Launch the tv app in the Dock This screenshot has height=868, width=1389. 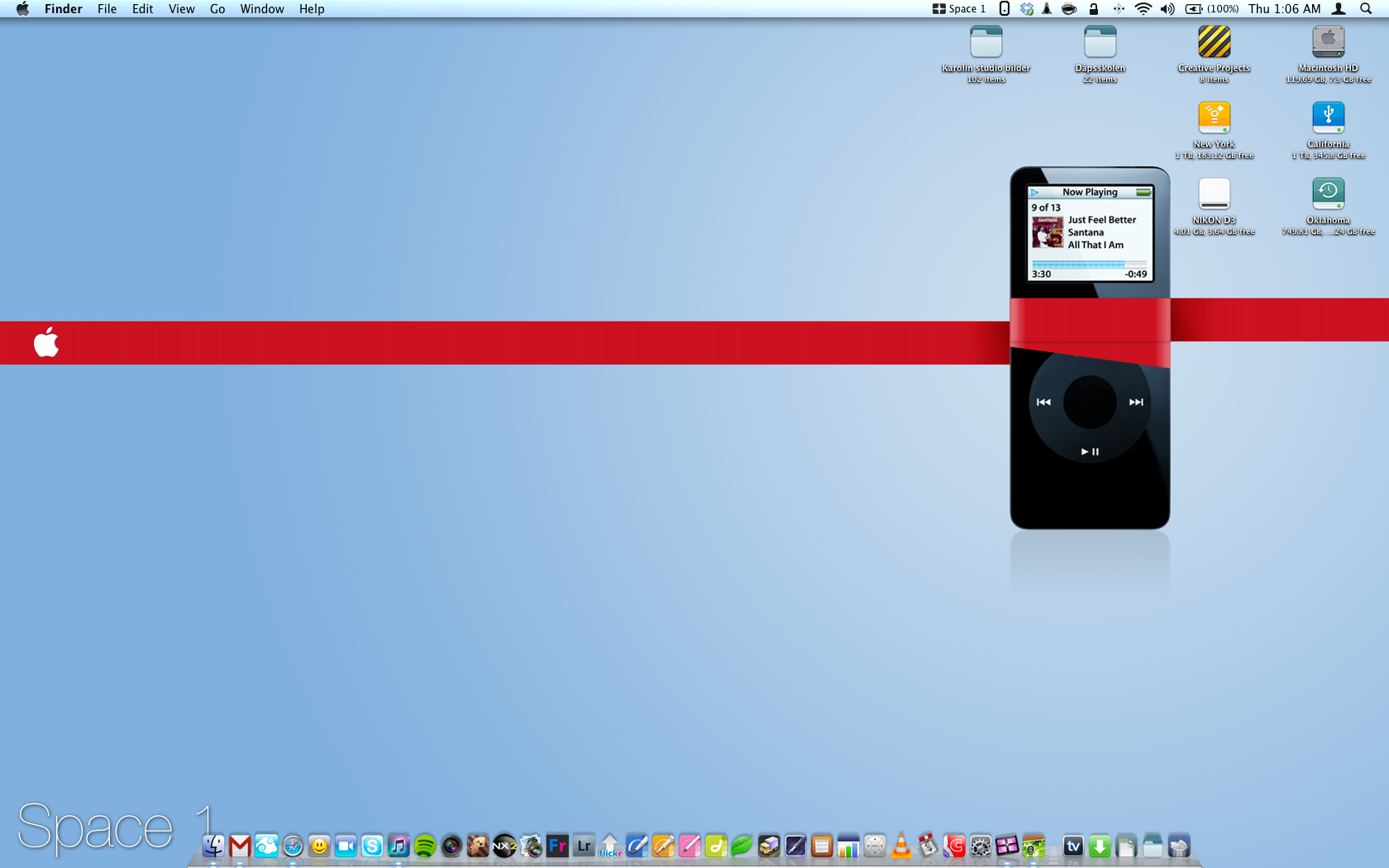[1073, 846]
